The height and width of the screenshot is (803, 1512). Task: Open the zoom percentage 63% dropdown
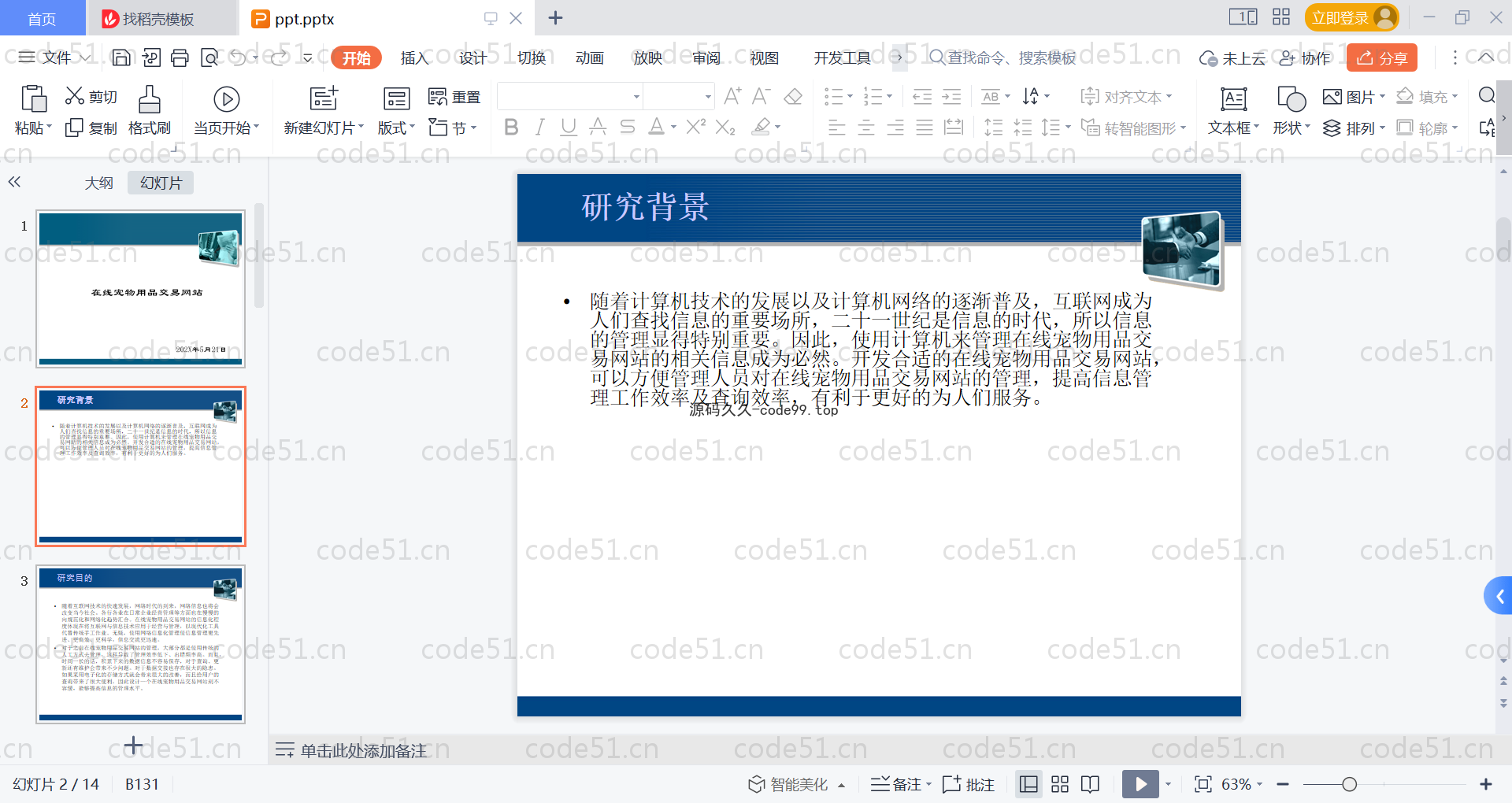[1242, 784]
